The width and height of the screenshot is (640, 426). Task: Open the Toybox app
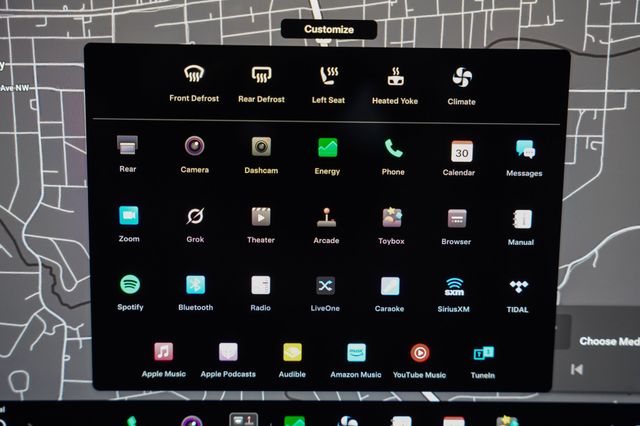coord(392,217)
